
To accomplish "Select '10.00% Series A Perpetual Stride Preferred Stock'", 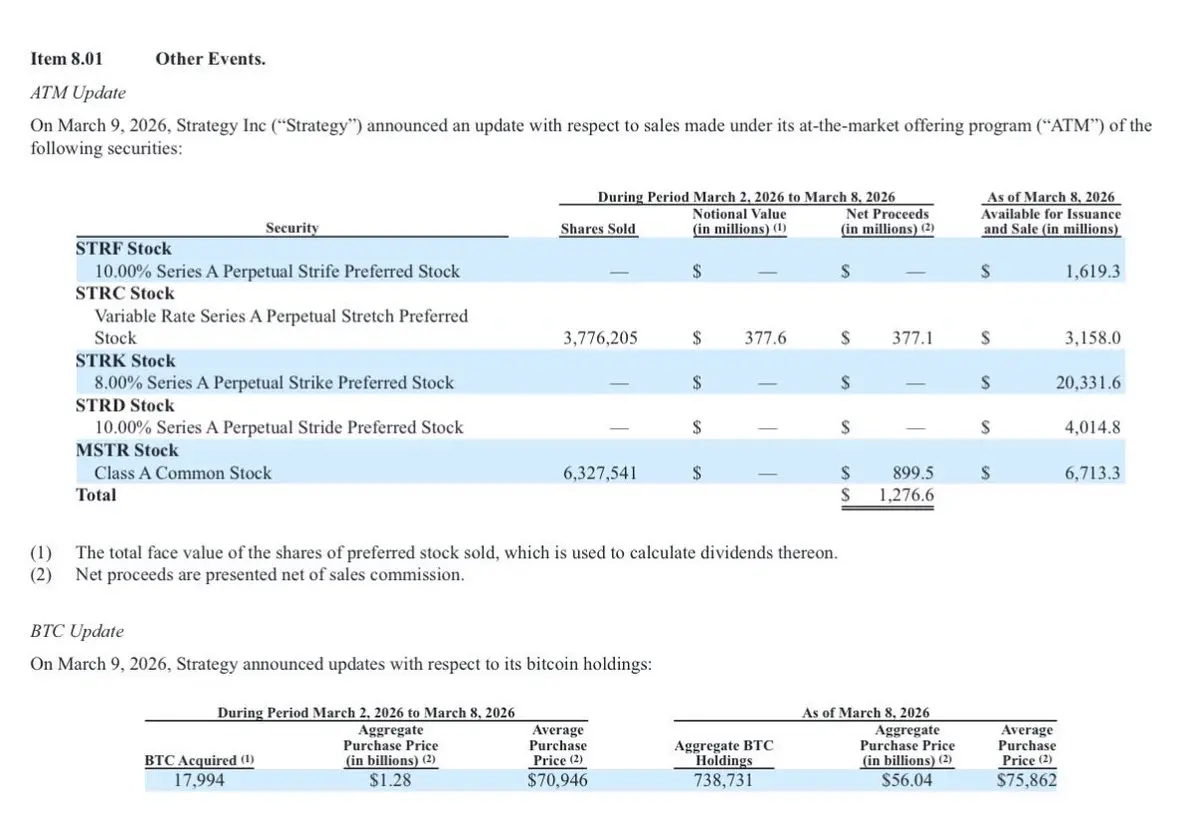I will (x=279, y=428).
